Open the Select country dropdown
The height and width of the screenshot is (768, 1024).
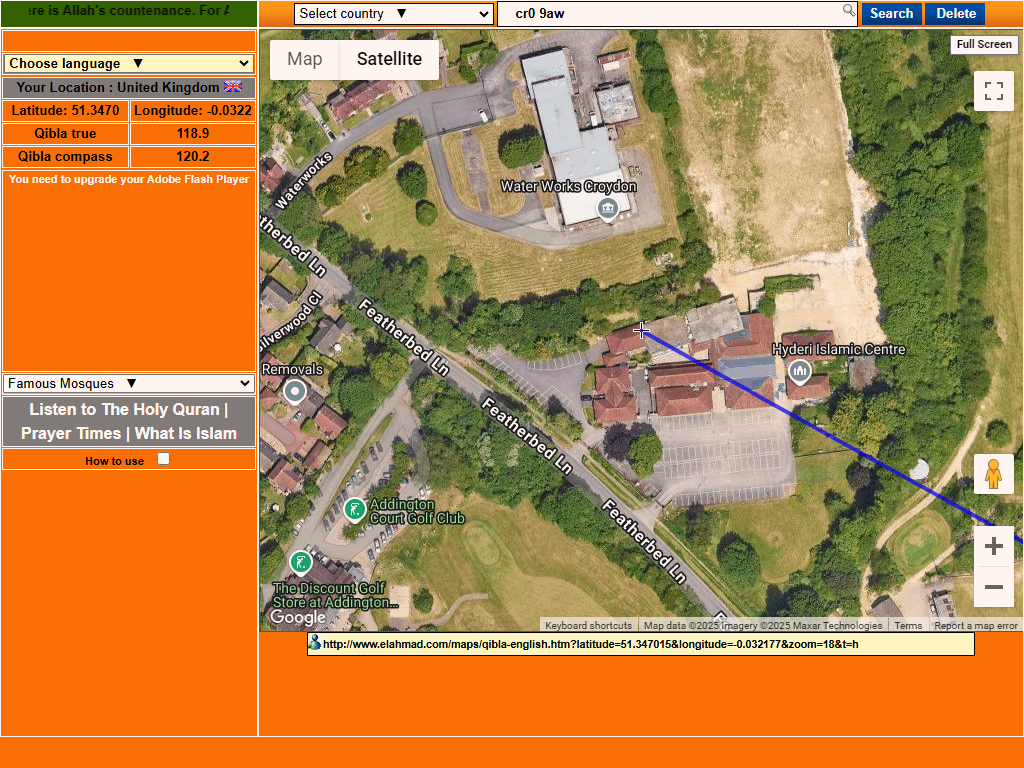pyautogui.click(x=393, y=14)
